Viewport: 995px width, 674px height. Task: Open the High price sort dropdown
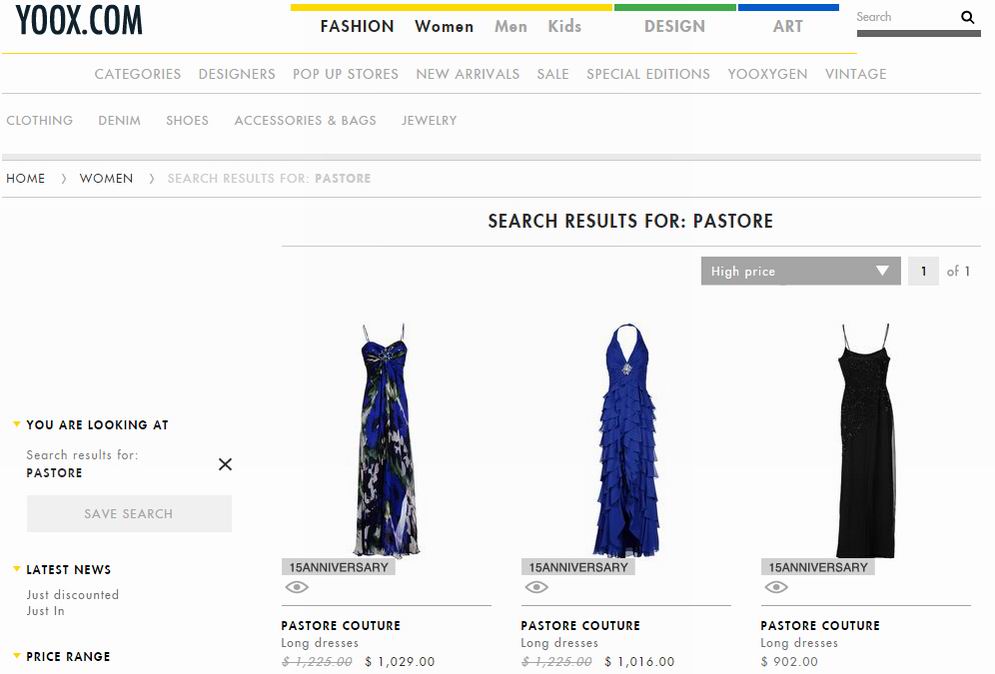point(800,271)
